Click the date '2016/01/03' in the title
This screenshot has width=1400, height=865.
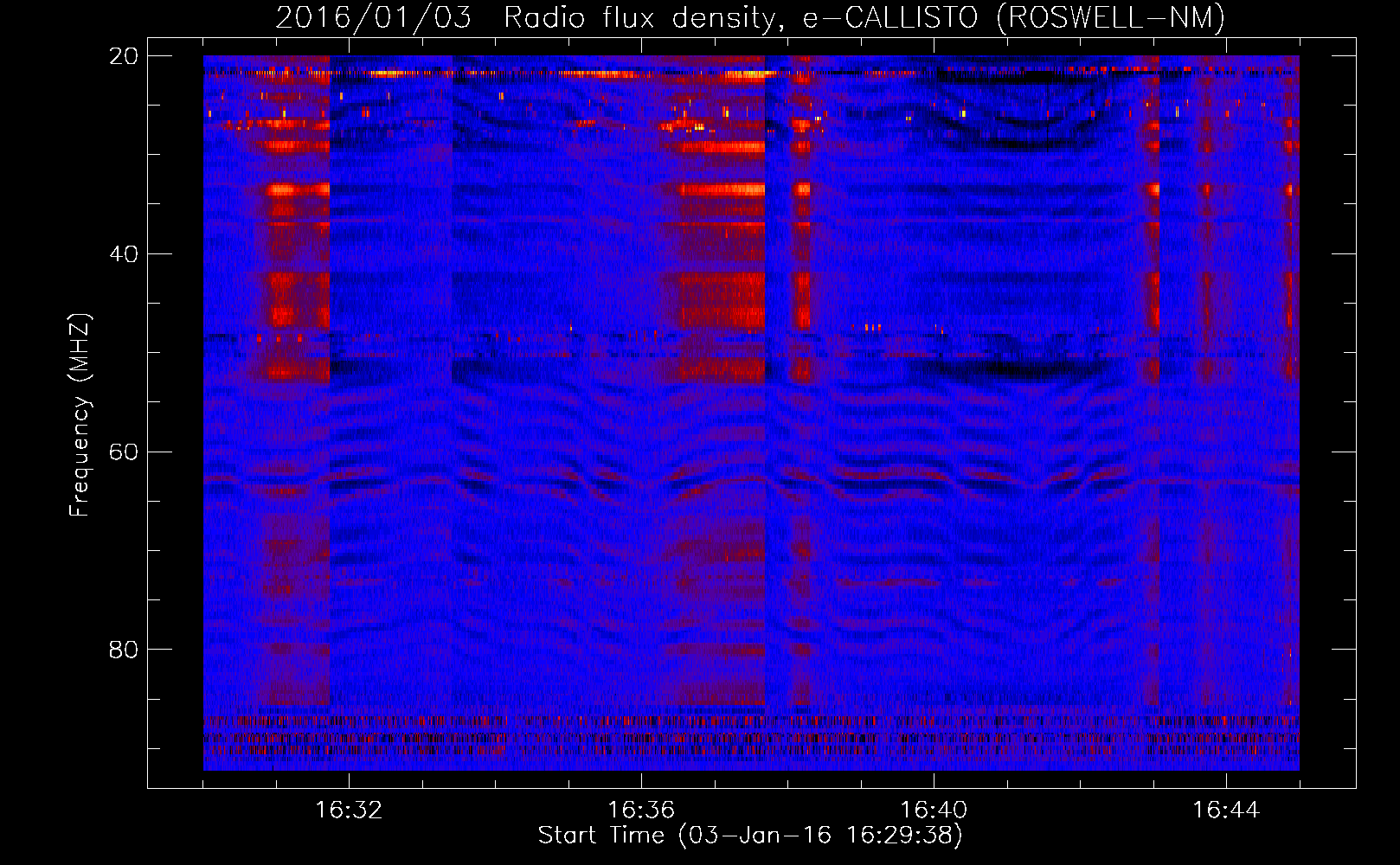374,17
